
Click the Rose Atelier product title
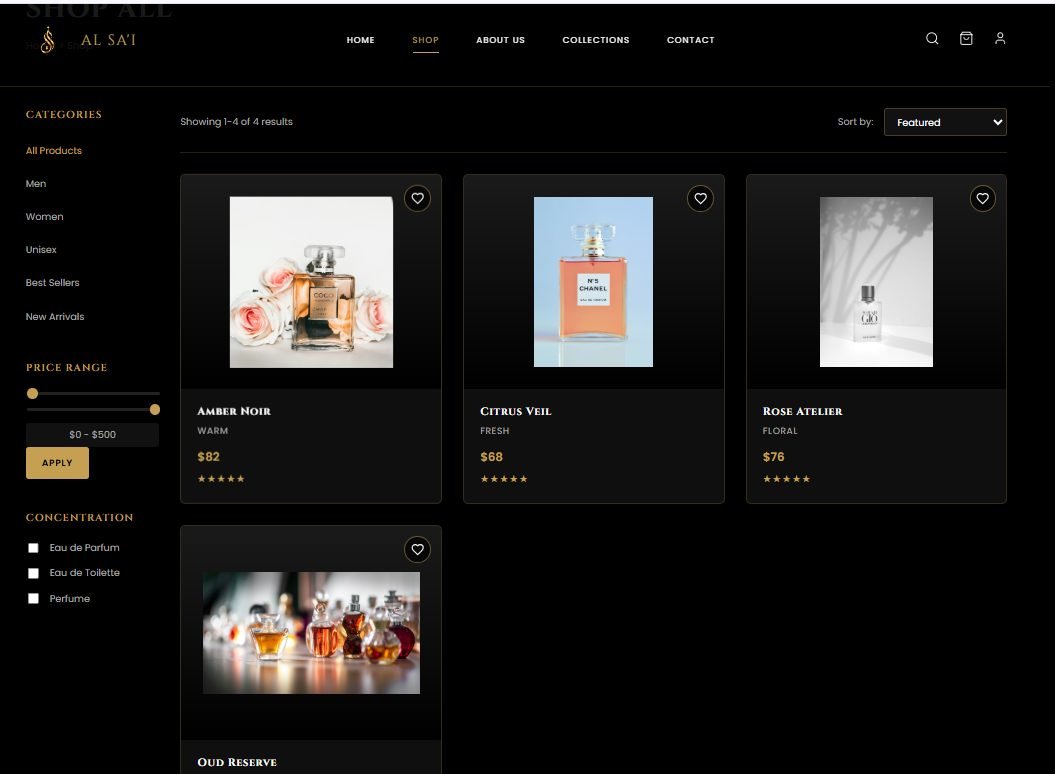click(803, 411)
